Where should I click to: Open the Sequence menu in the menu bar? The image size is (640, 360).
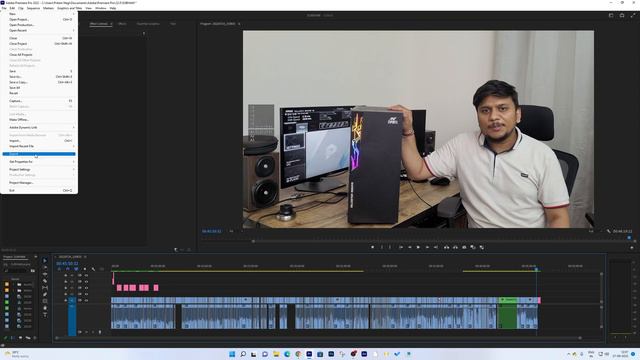pyautogui.click(x=33, y=8)
